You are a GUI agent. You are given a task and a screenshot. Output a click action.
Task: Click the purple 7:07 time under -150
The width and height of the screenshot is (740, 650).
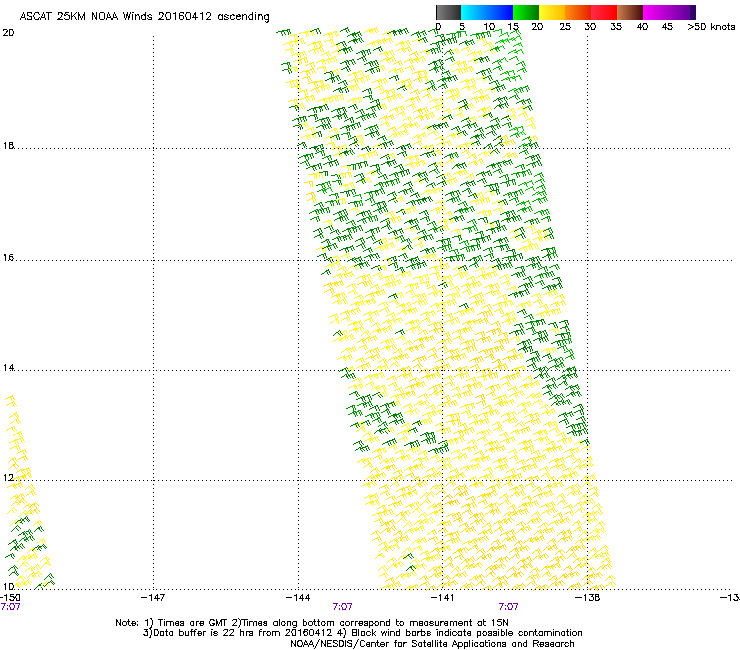point(10,607)
